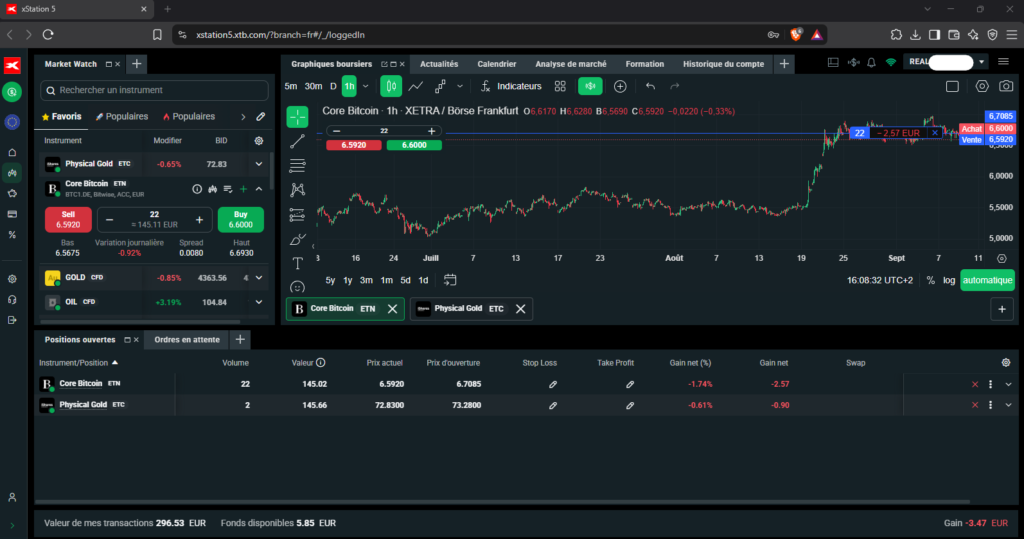Open the support headset icon

pos(12,299)
